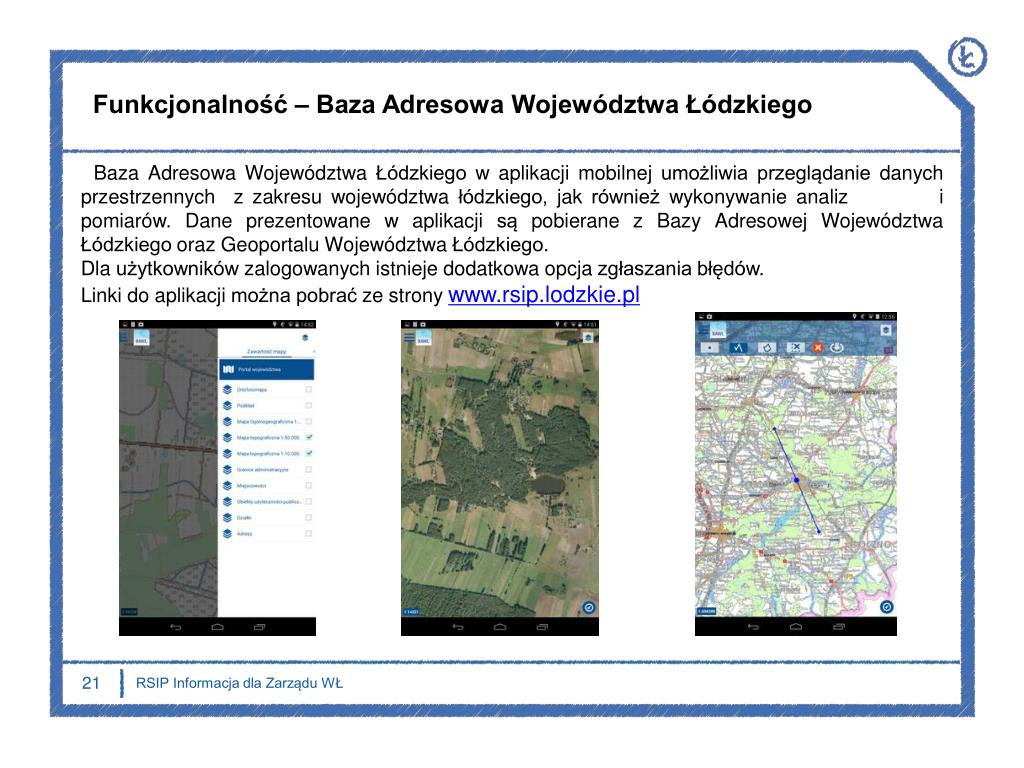The image size is (1024, 768).
Task: Click slide title Funkcjonalność – Baza Adresowa
Action: coord(452,104)
